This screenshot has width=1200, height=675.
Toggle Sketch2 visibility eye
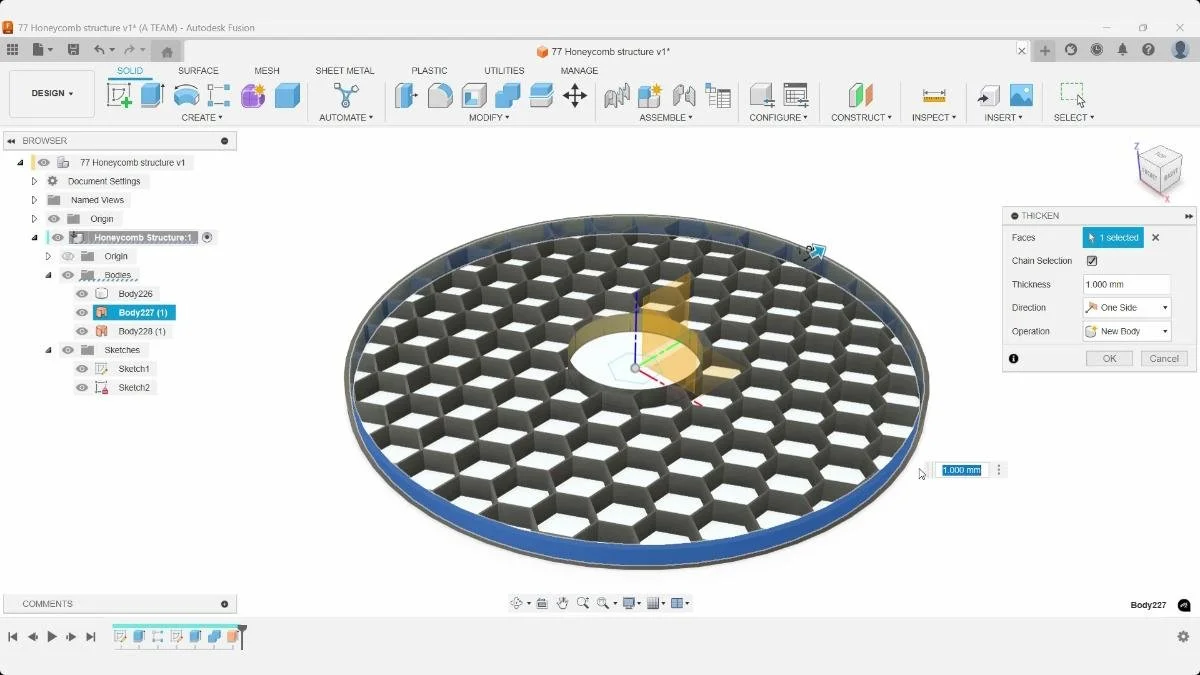tap(82, 387)
